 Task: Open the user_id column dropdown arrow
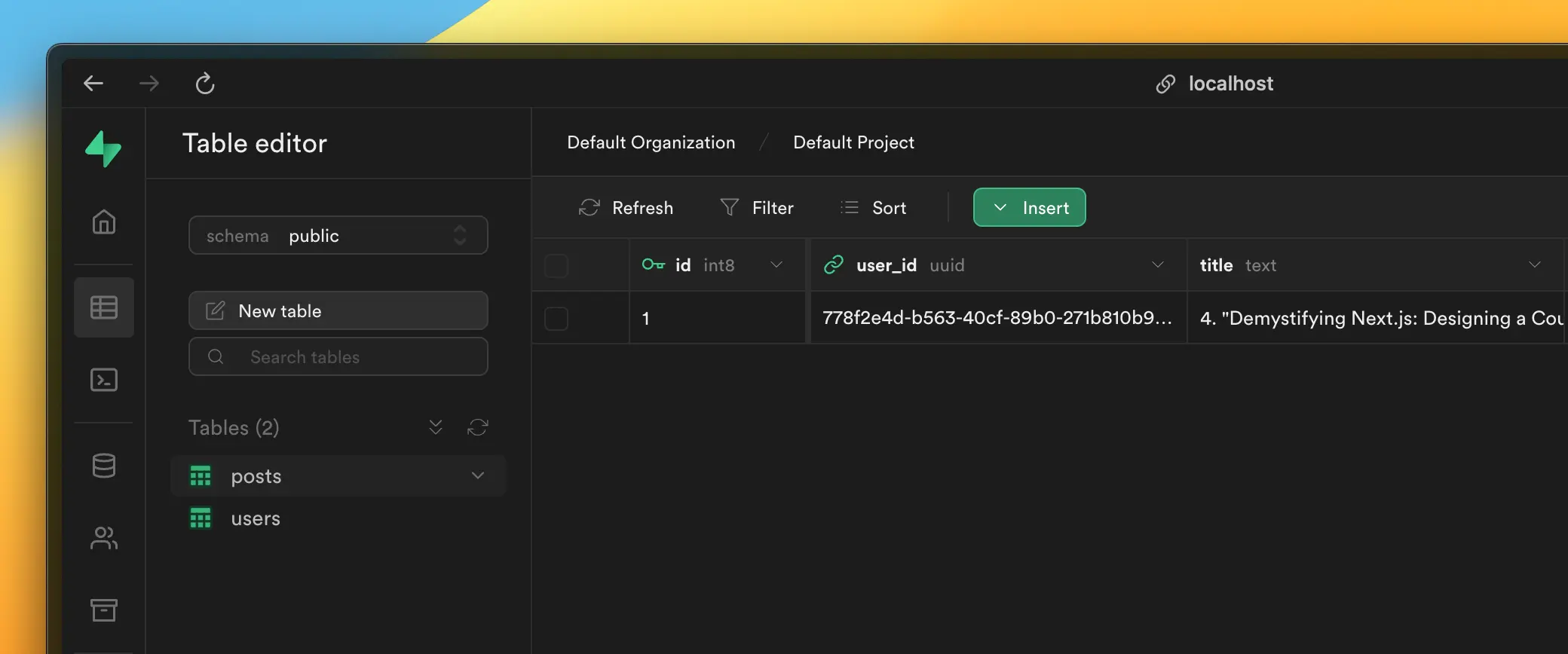click(1158, 265)
